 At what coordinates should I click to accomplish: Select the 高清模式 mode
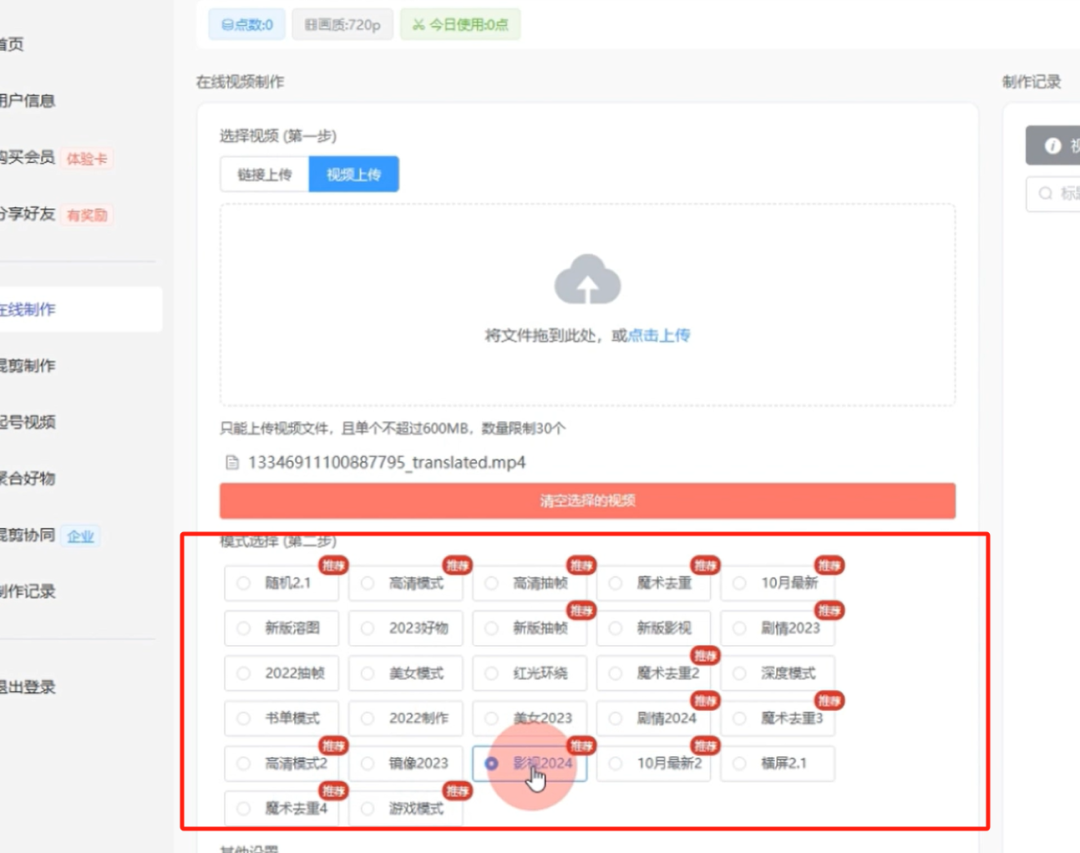pyautogui.click(x=406, y=583)
